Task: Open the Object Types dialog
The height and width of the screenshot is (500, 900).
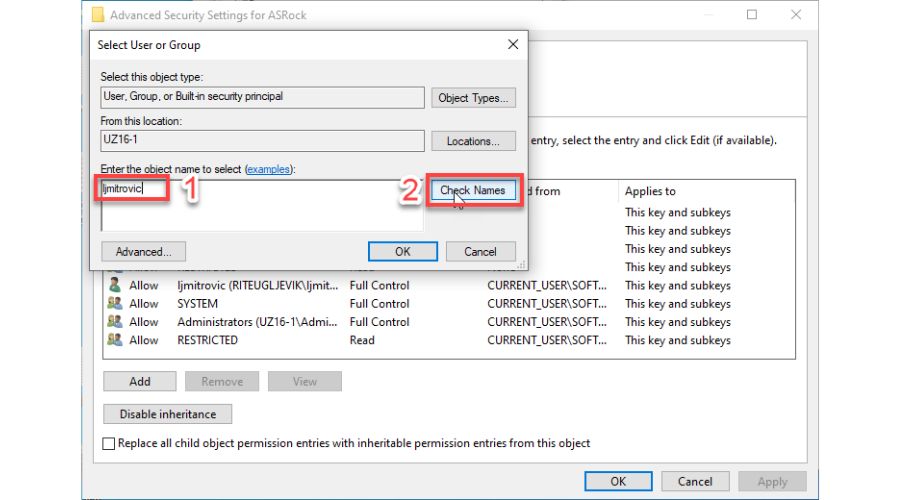Action: pyautogui.click(x=474, y=98)
